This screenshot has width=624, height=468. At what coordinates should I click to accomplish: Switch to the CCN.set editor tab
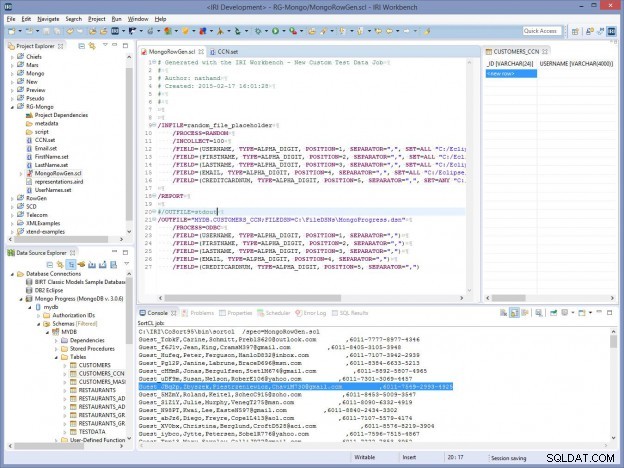(224, 52)
